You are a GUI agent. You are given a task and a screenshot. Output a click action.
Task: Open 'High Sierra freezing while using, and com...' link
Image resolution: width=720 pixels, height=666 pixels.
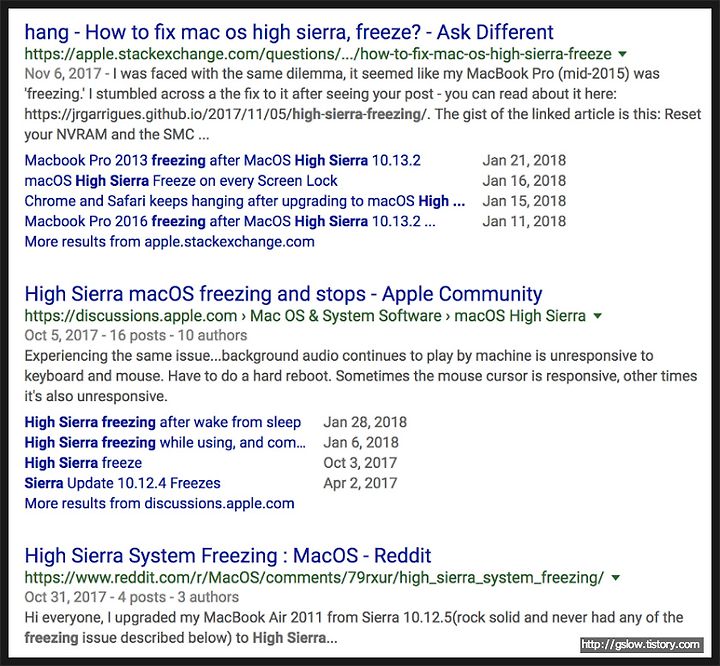(x=165, y=442)
